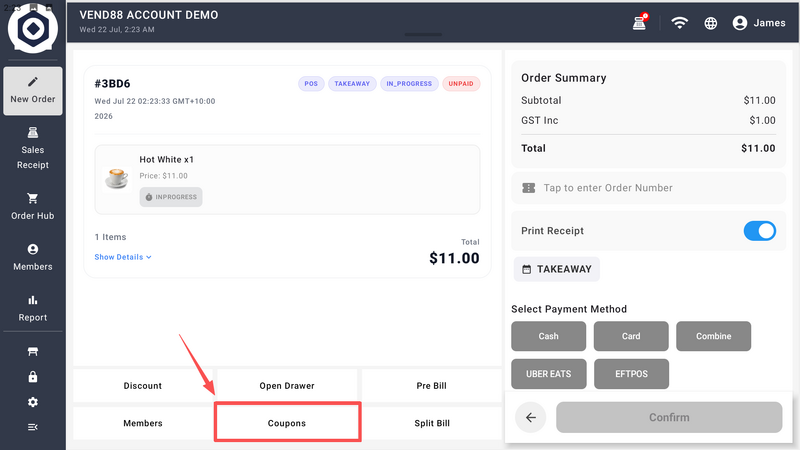Select Cash payment method
Screen dimensions: 800x450
coord(548,336)
